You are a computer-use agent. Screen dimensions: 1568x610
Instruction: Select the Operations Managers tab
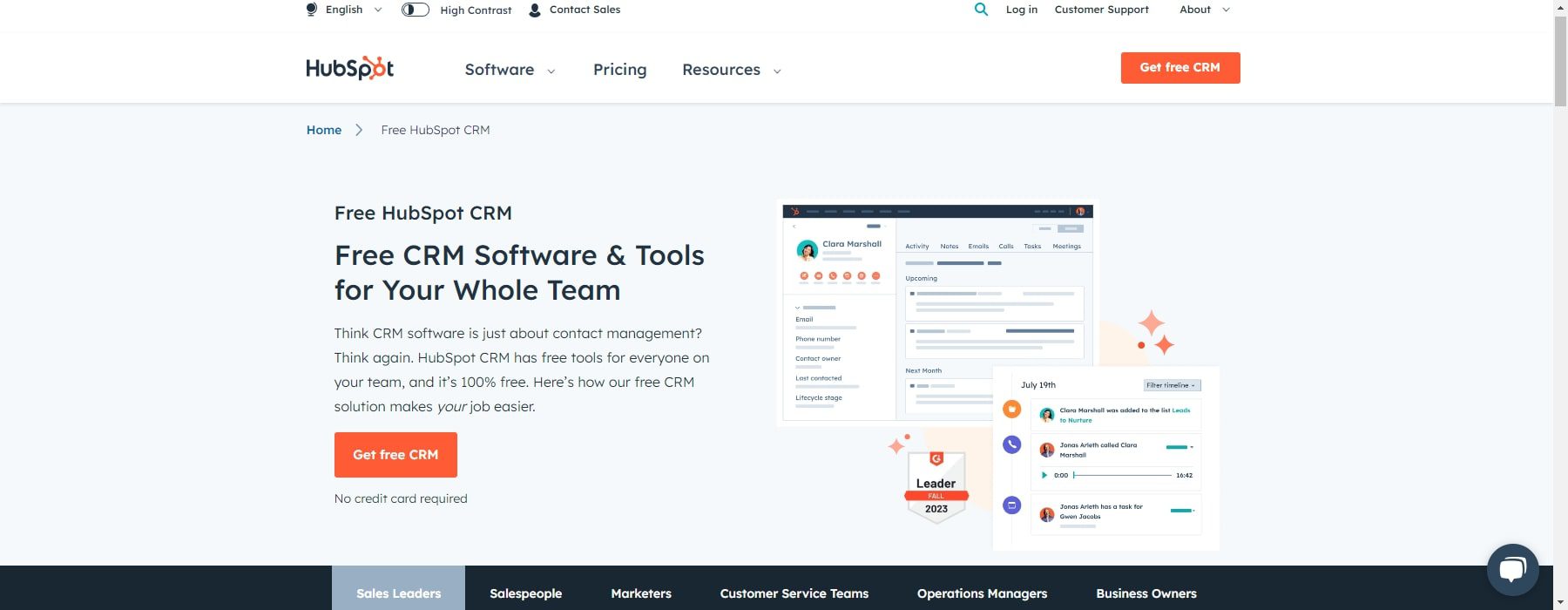tap(982, 593)
